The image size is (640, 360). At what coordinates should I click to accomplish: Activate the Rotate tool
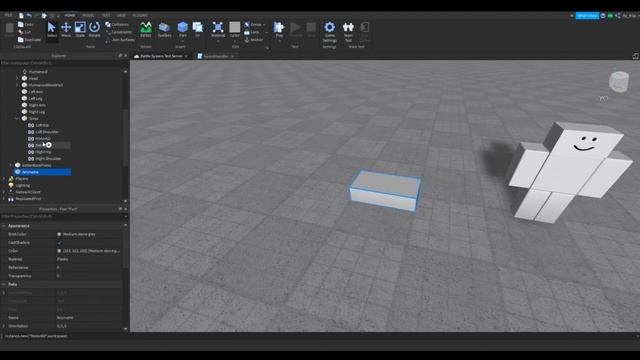tap(94, 29)
